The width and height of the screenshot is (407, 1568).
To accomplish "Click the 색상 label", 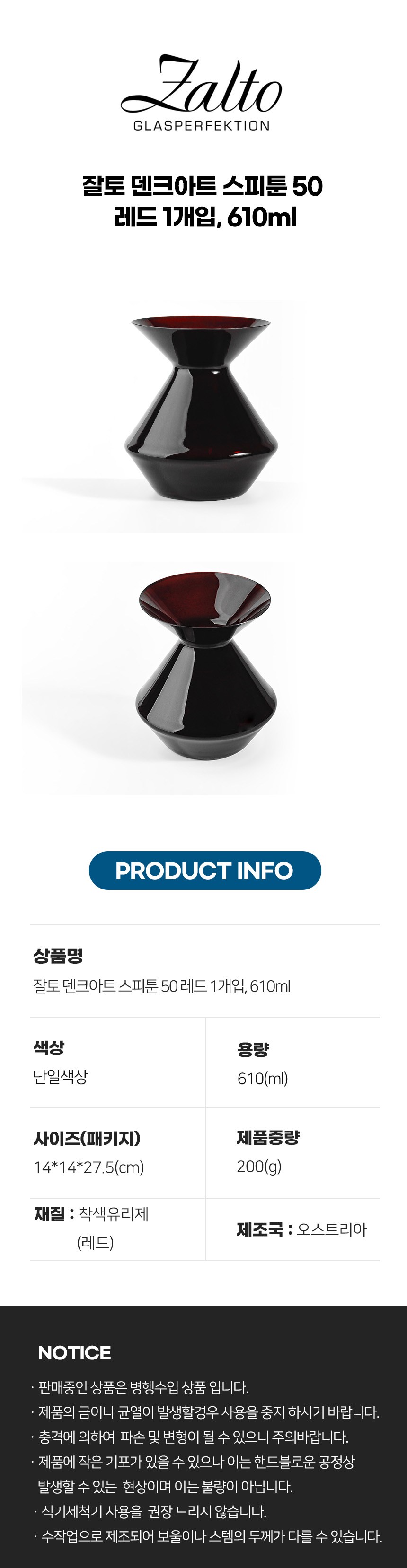I will point(49,1047).
